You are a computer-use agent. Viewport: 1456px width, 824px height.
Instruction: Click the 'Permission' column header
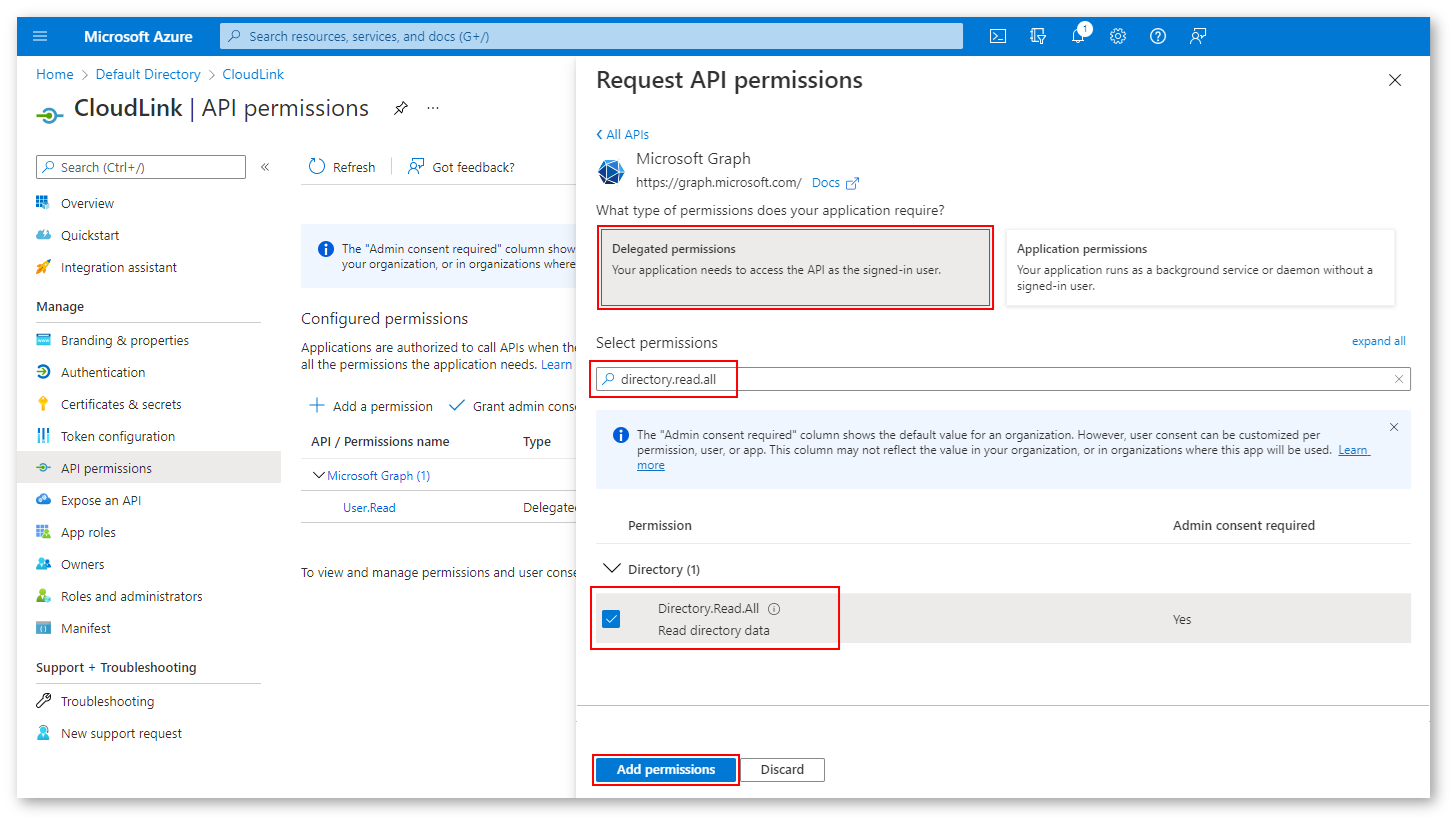pos(660,525)
